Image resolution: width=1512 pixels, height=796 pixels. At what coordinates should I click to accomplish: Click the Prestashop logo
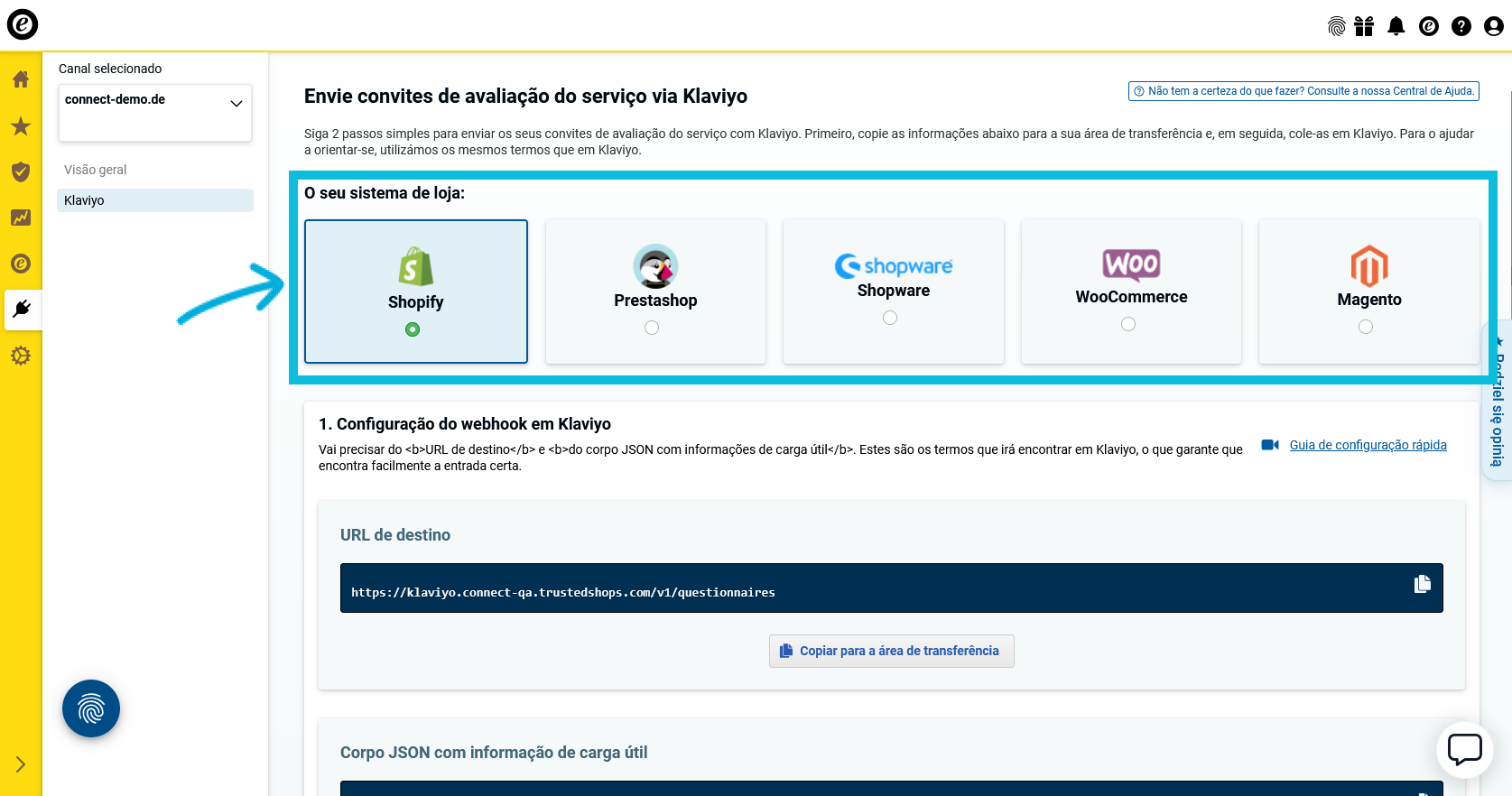pos(655,266)
